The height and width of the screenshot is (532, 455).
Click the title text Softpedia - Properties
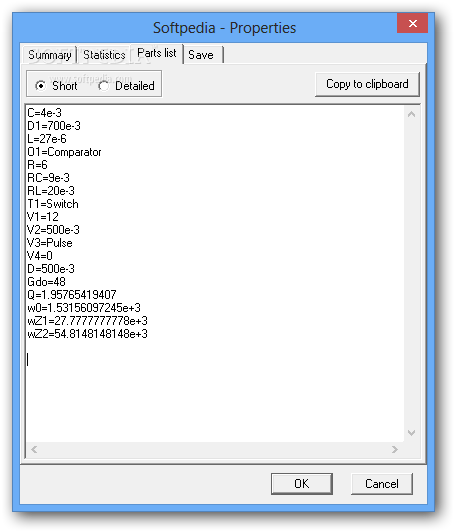pos(224,28)
